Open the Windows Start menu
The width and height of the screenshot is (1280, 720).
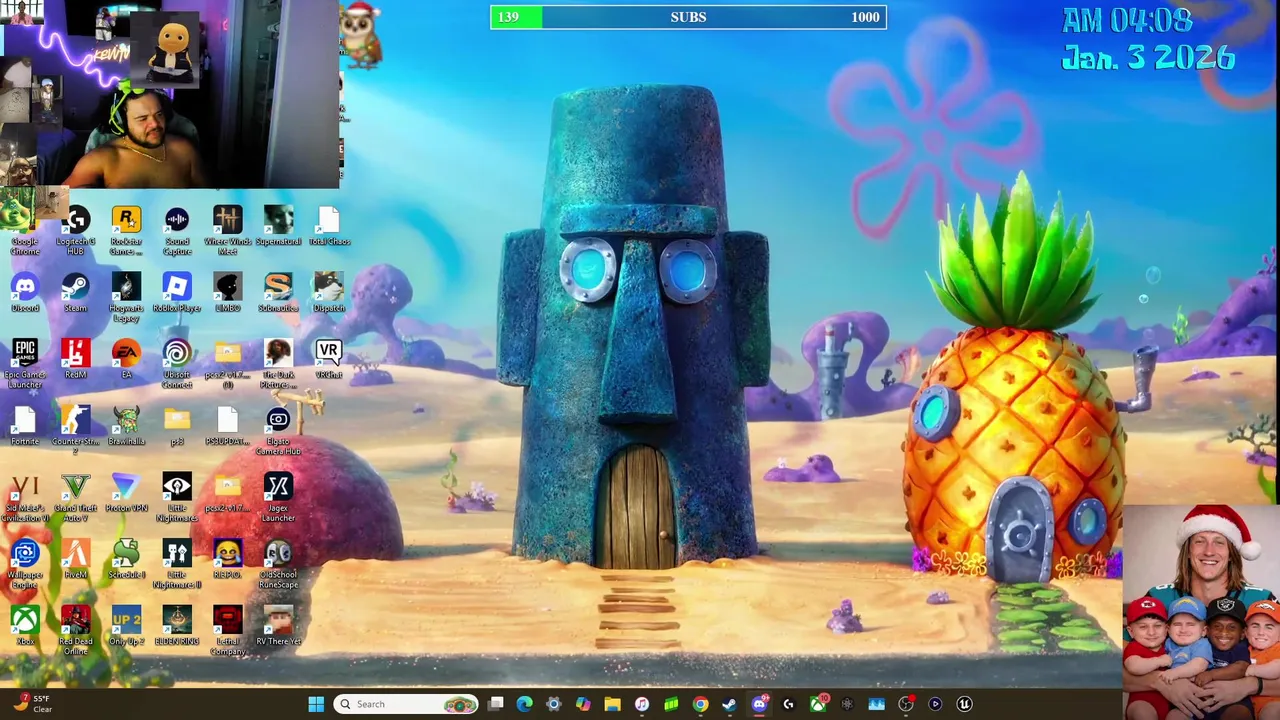point(316,704)
